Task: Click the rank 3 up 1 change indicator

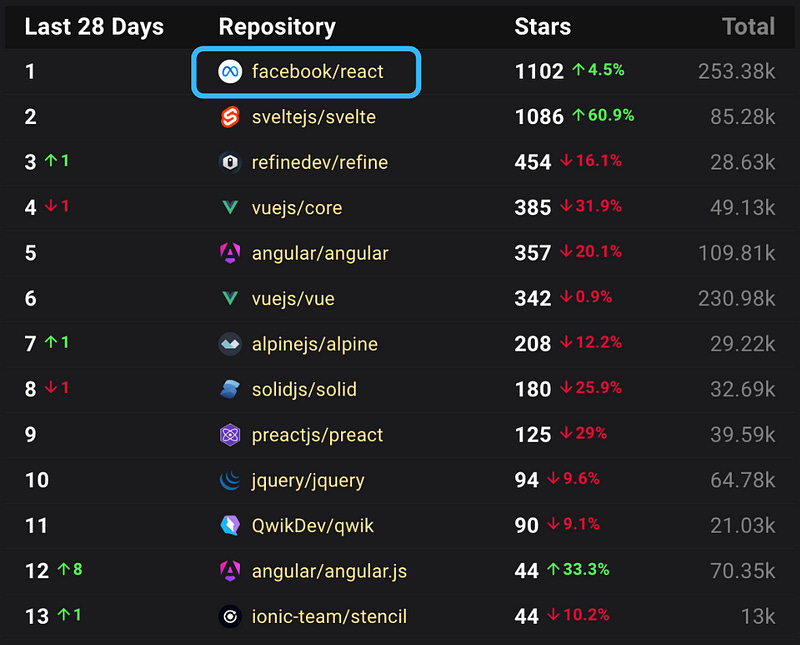Action: pos(57,161)
